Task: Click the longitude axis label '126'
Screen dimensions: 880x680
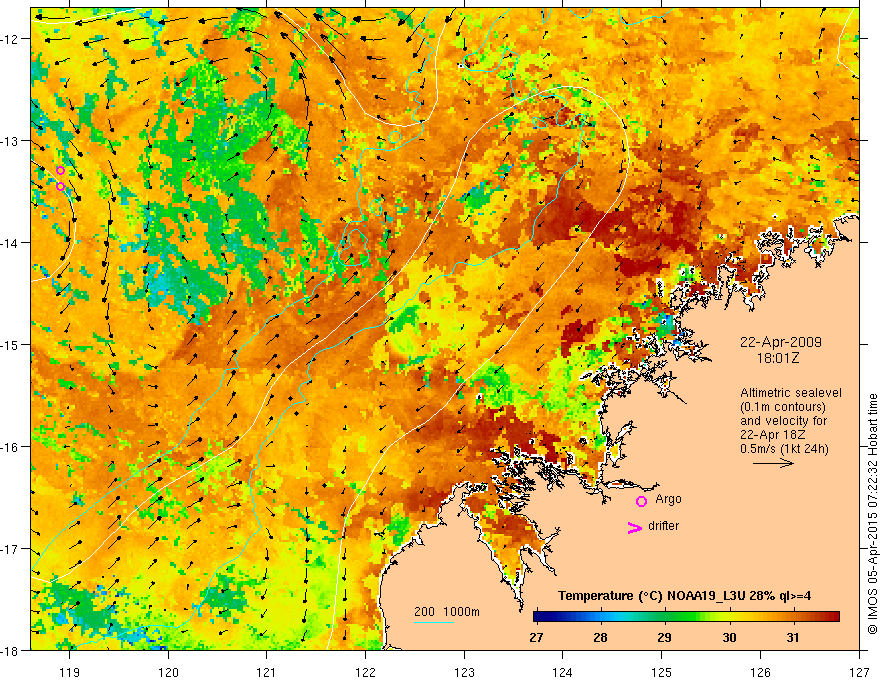Action: pos(760,672)
